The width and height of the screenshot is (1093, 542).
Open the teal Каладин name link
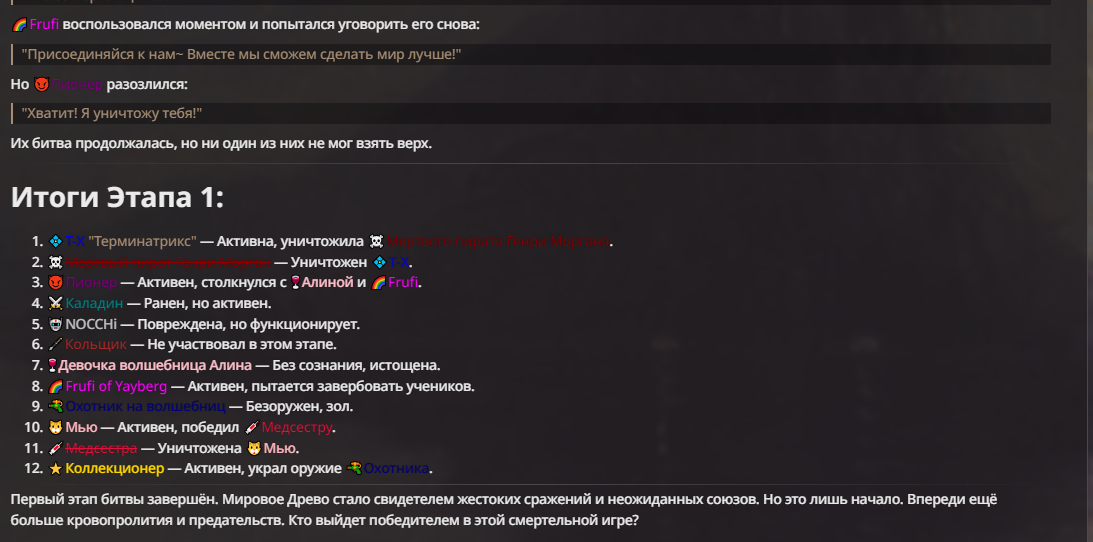click(x=95, y=303)
